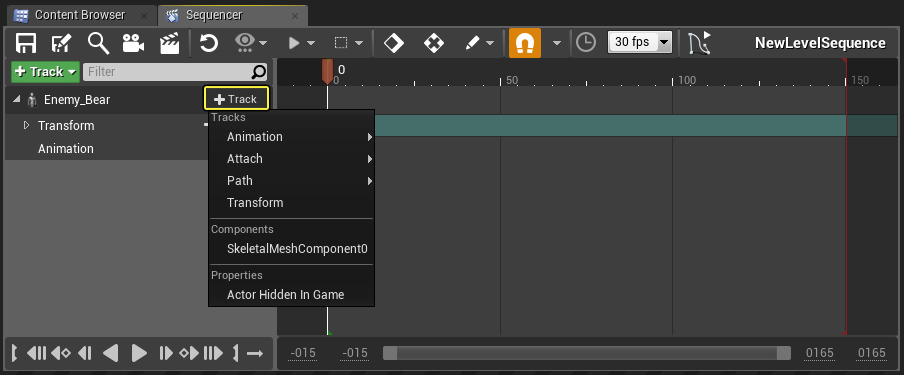Screen dimensions: 904x375
Task: Click the timeline ruler at 100
Action: (x=687, y=80)
